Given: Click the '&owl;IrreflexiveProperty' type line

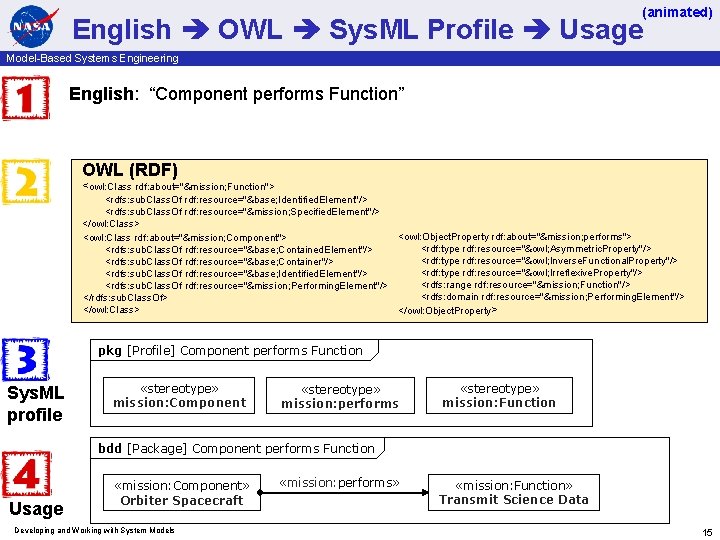Looking at the screenshot, I should [x=532, y=273].
